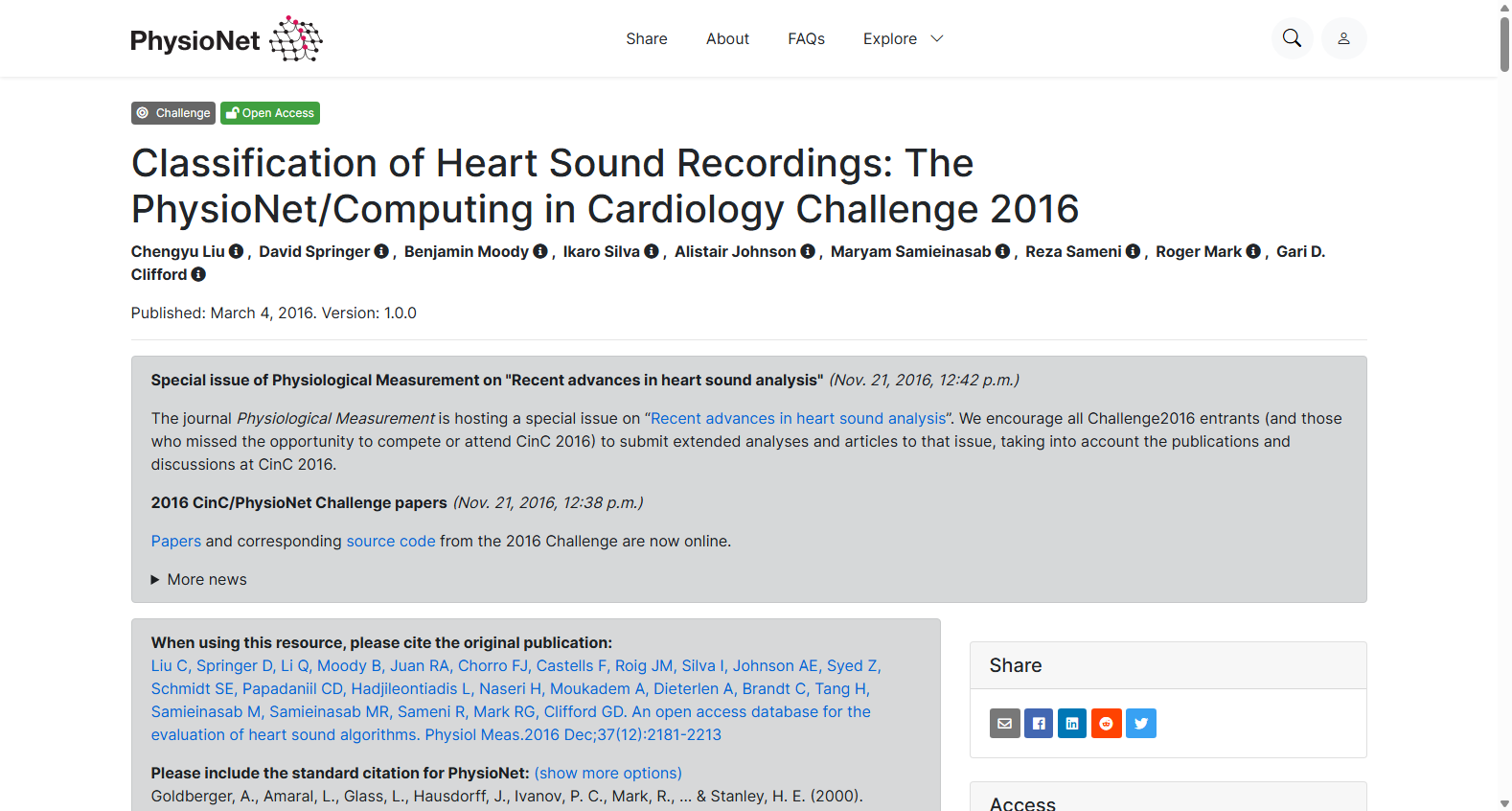Open the source code link

coord(391,542)
